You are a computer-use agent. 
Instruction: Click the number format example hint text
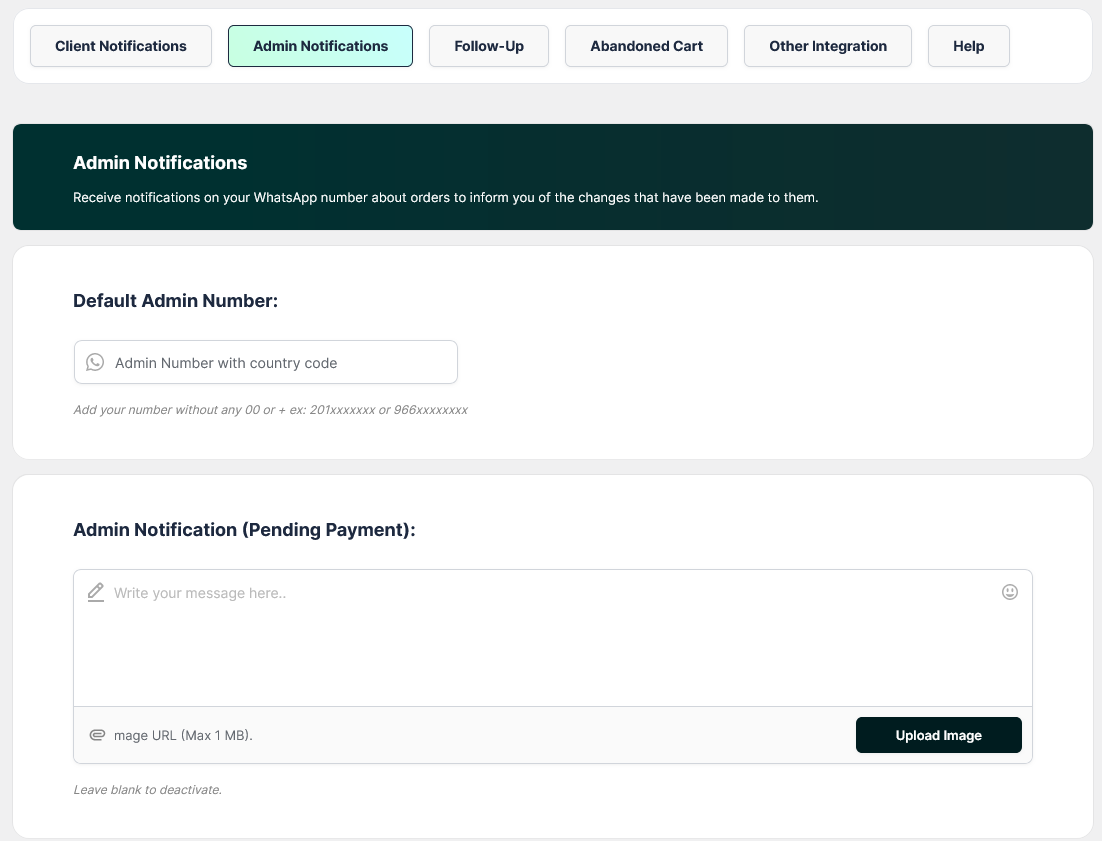(270, 410)
